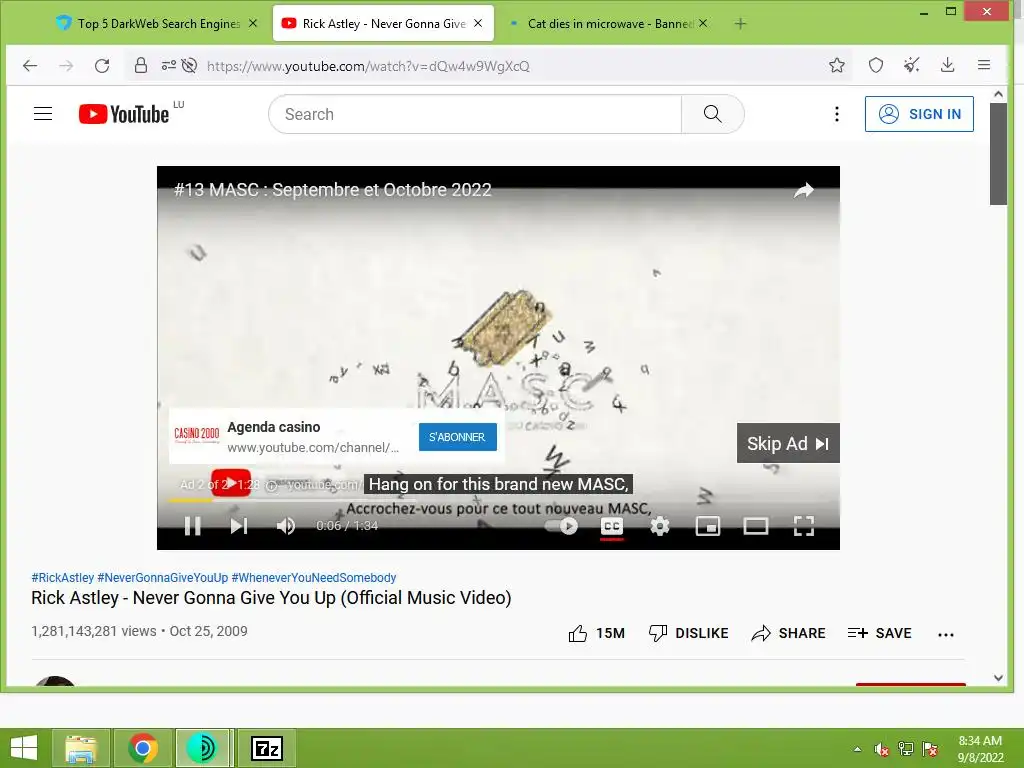1024x768 pixels.
Task: Click the padlock site info icon
Action: click(140, 65)
